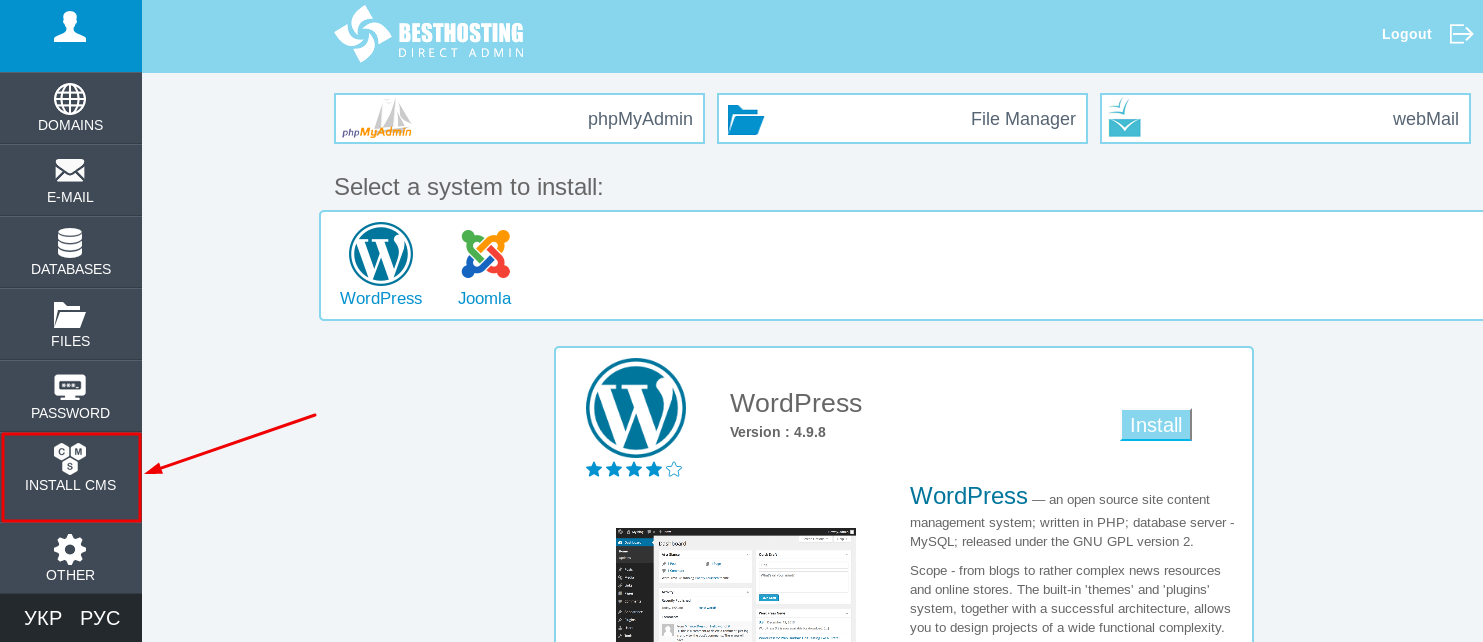Select the Joomla logo in system list

click(x=485, y=254)
